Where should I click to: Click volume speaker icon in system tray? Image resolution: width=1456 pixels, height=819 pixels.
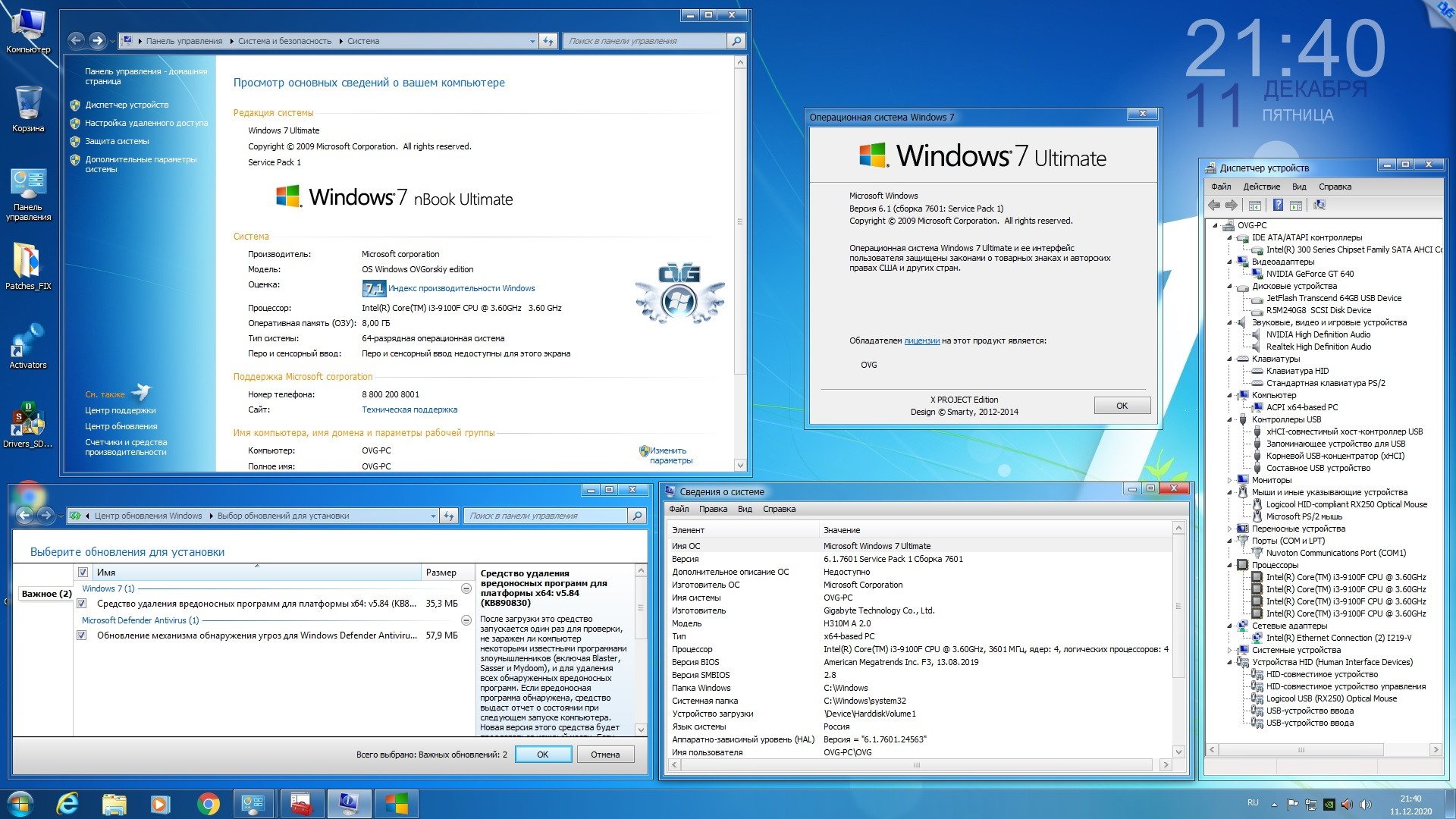(x=1366, y=804)
